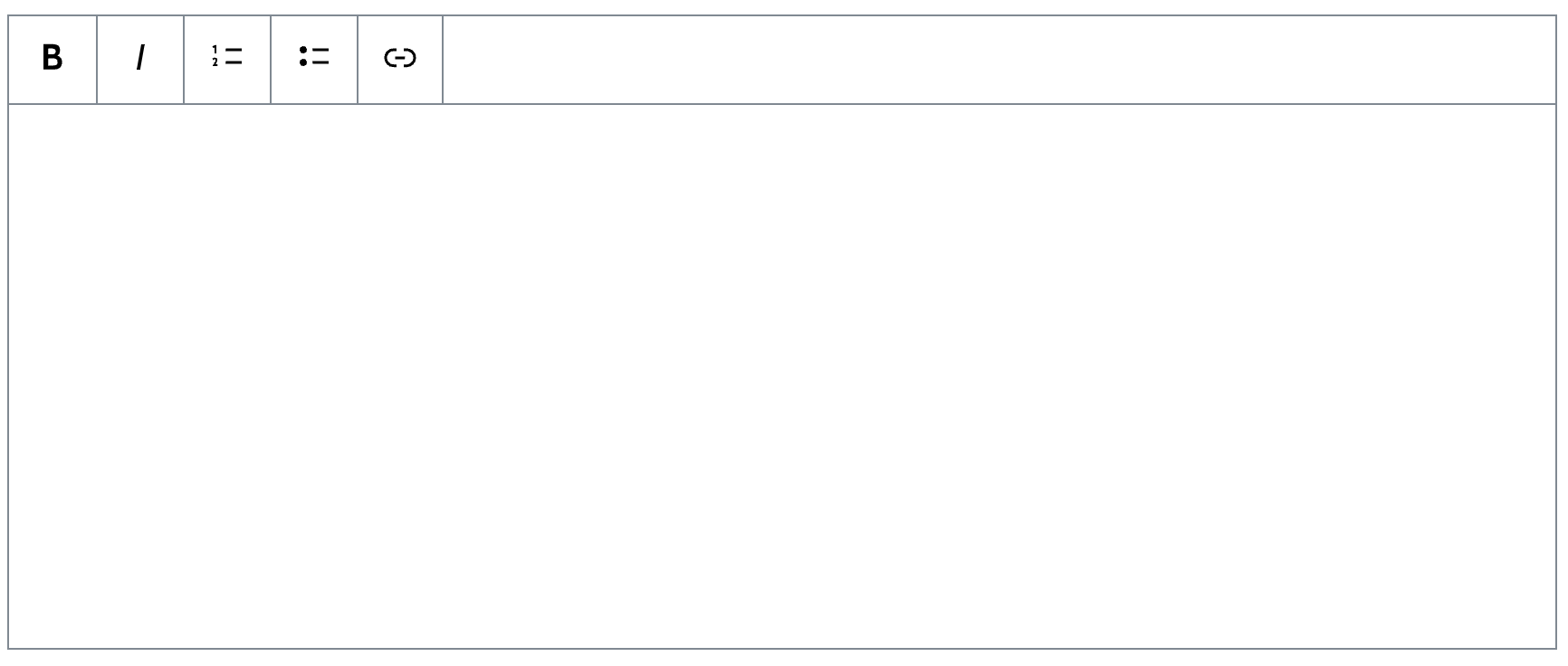
Task: Click the slanted I toolbar button
Action: point(140,59)
